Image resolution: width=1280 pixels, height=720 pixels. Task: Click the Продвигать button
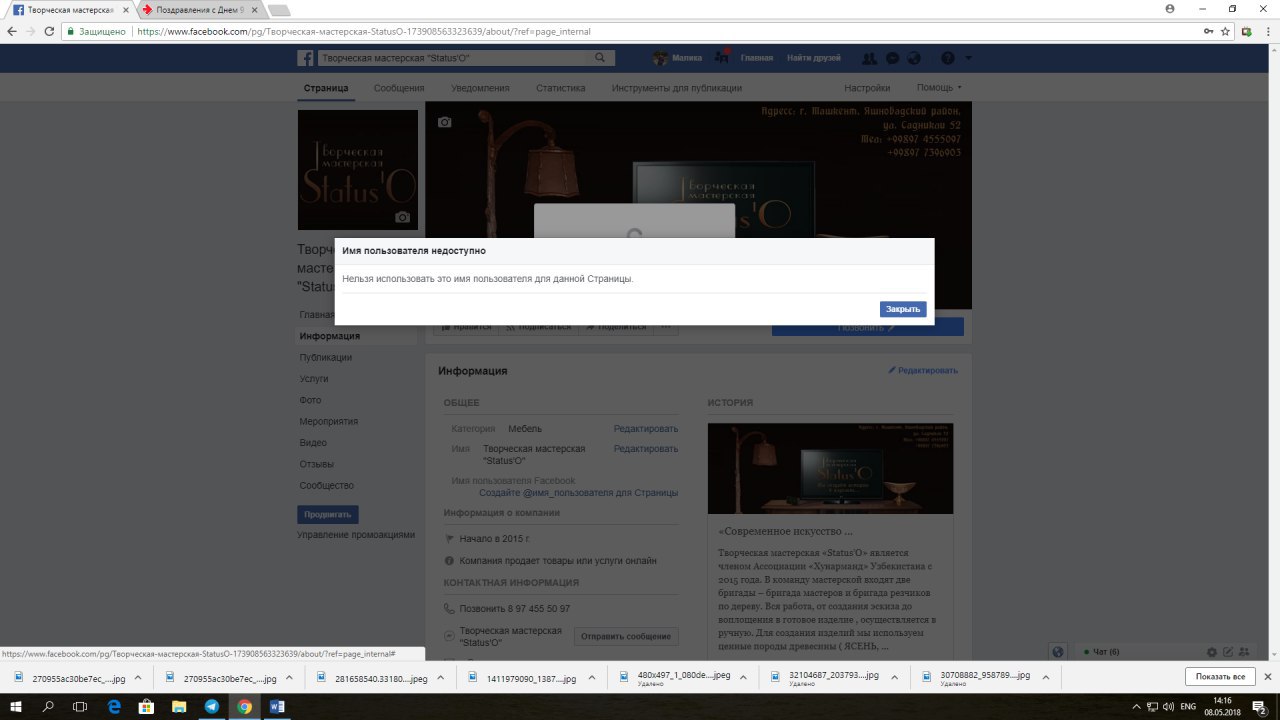click(328, 515)
